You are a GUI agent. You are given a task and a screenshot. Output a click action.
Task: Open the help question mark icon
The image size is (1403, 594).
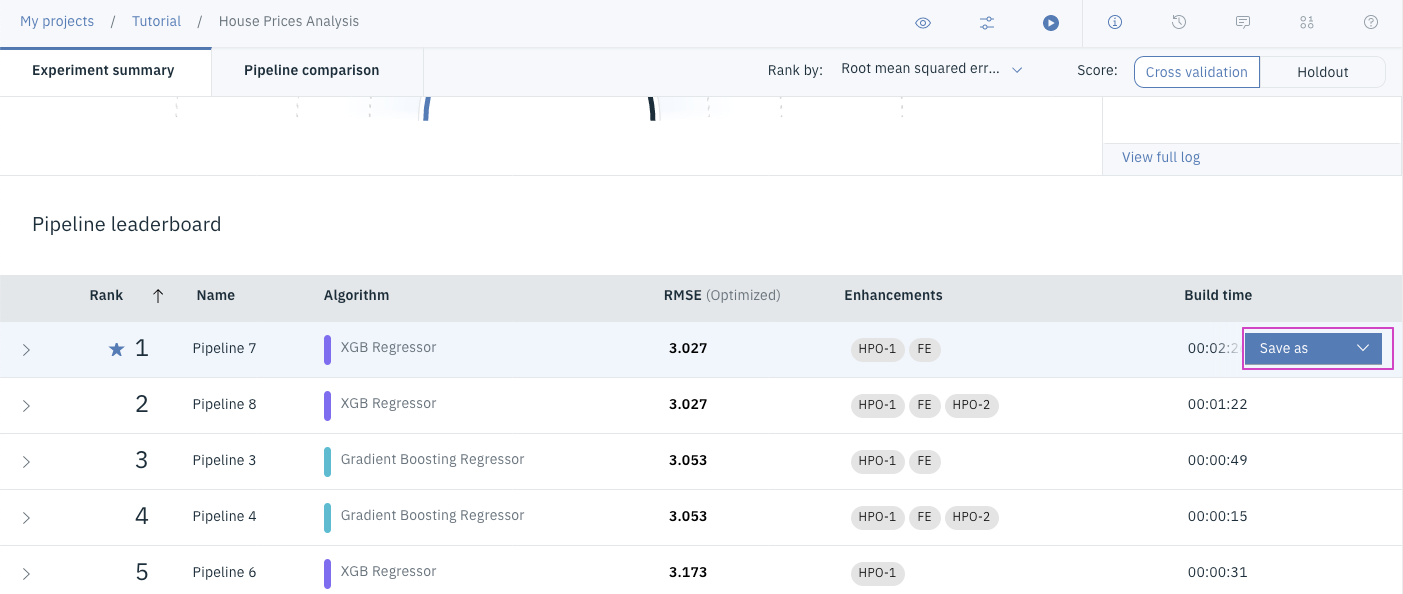(1371, 22)
